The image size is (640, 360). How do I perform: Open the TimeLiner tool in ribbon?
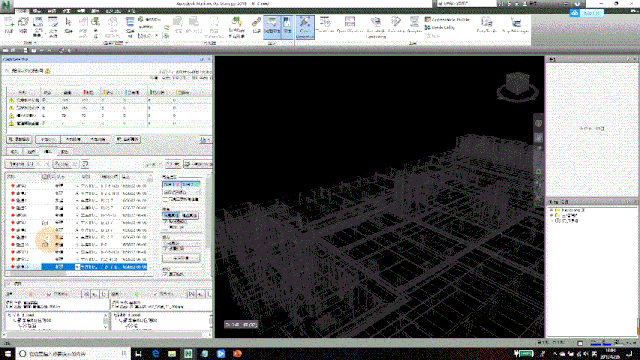click(x=325, y=24)
